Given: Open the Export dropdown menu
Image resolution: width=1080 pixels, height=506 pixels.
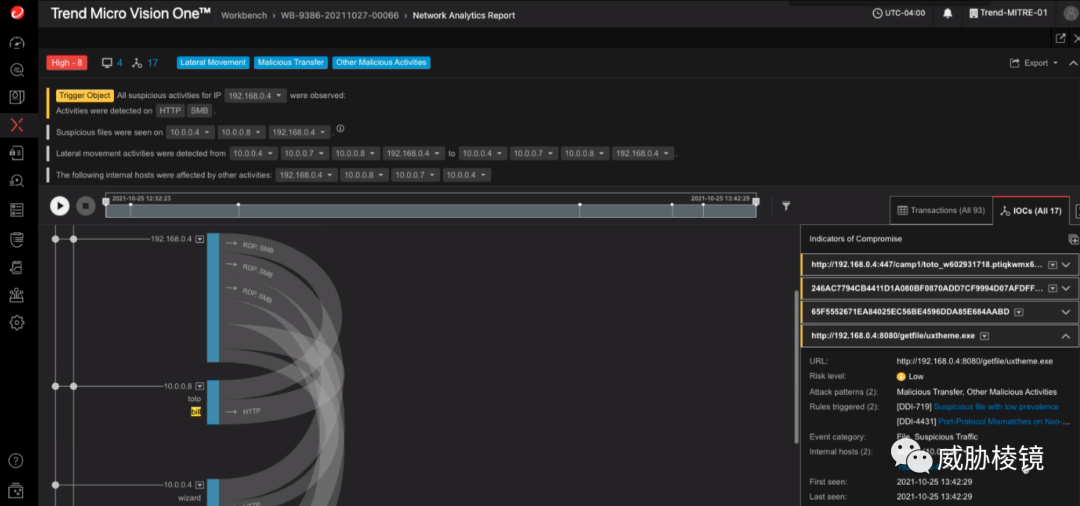Looking at the screenshot, I should 1033,63.
